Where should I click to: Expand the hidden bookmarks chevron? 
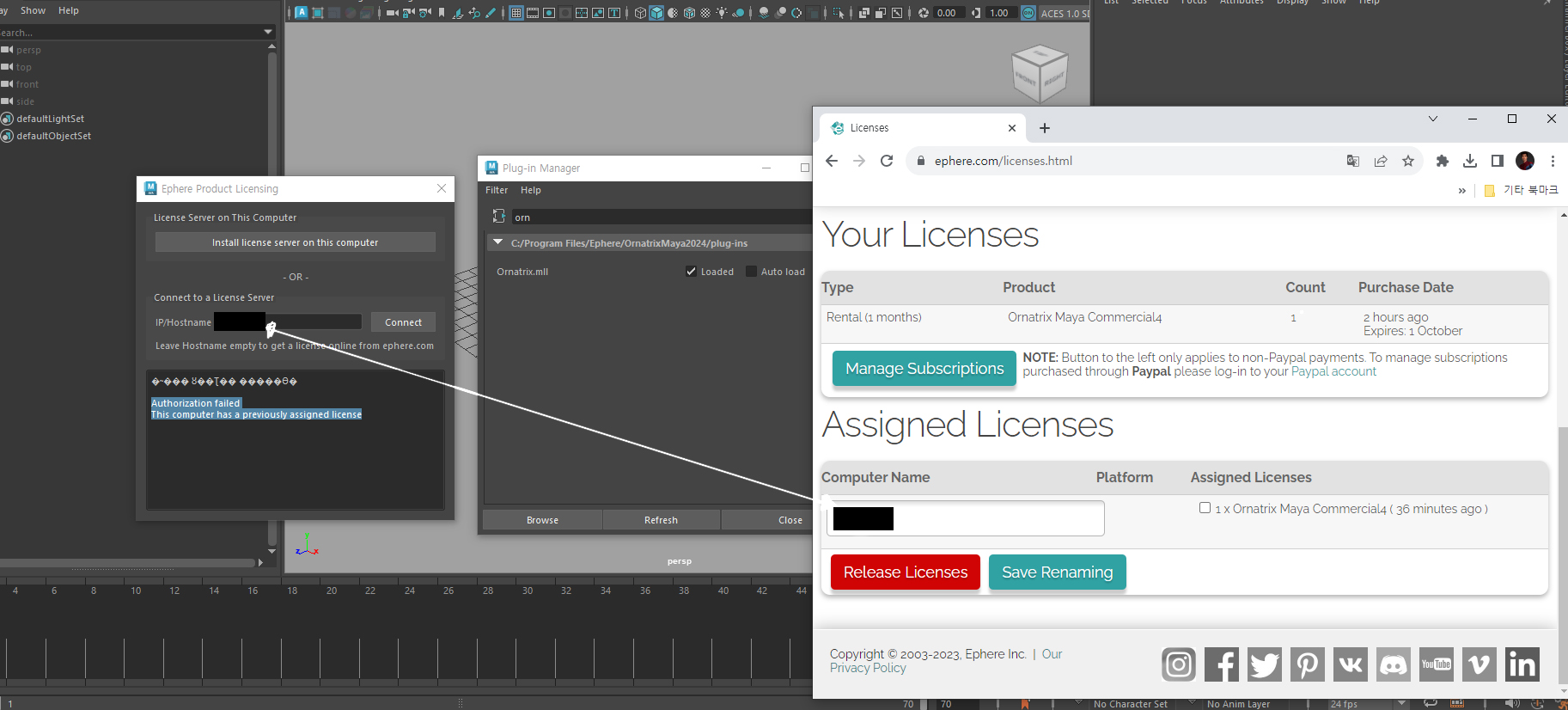tap(1461, 191)
